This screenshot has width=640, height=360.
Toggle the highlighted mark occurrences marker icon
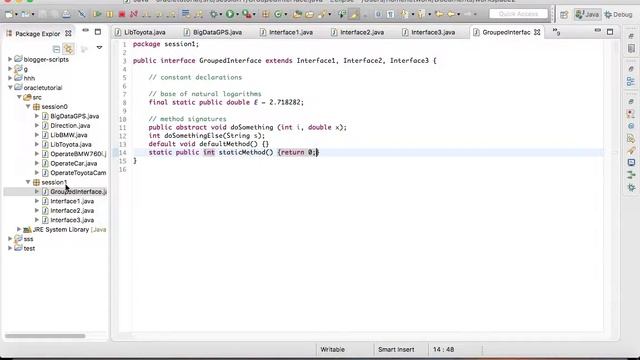354,14
